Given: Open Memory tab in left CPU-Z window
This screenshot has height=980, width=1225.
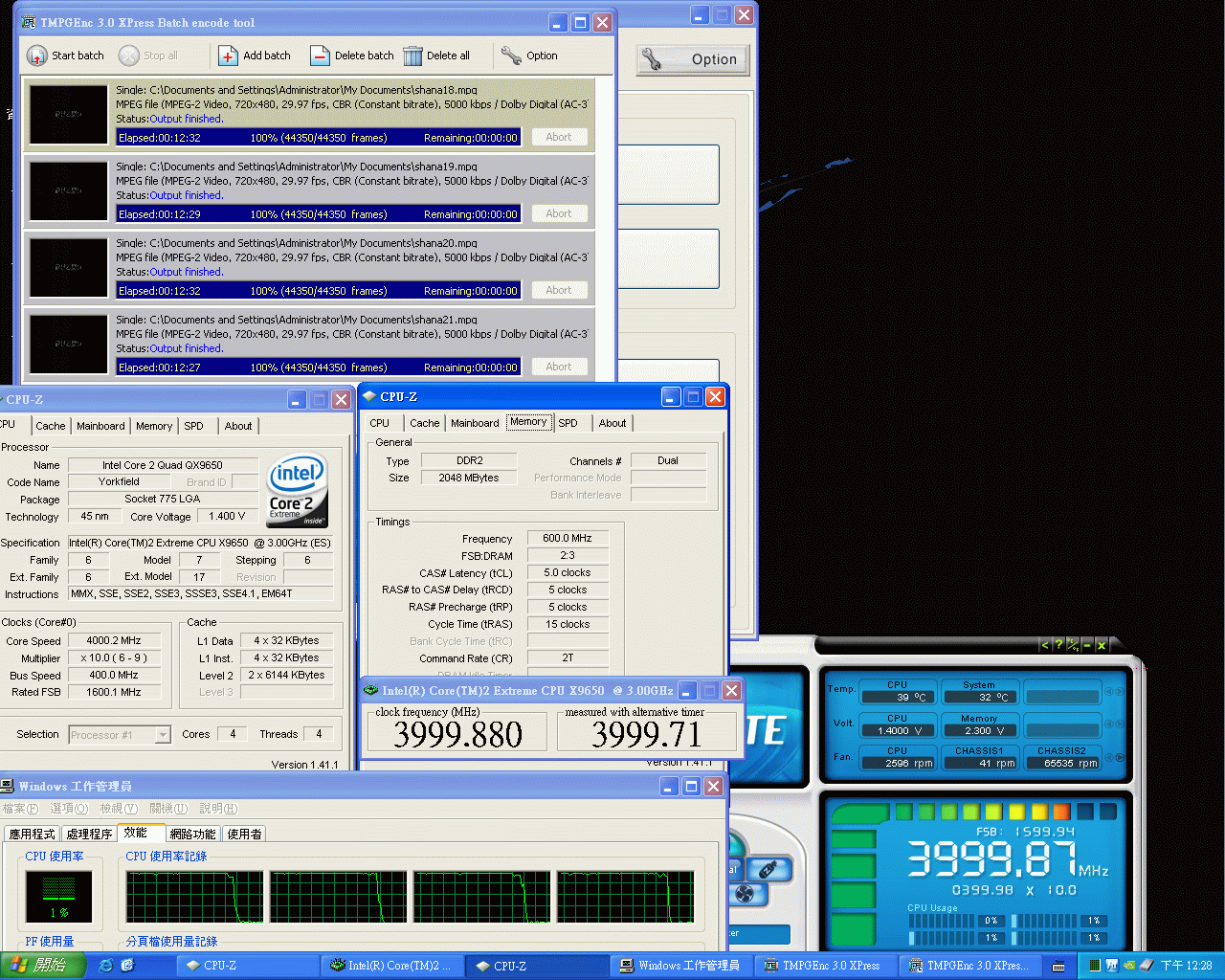Looking at the screenshot, I should (154, 426).
